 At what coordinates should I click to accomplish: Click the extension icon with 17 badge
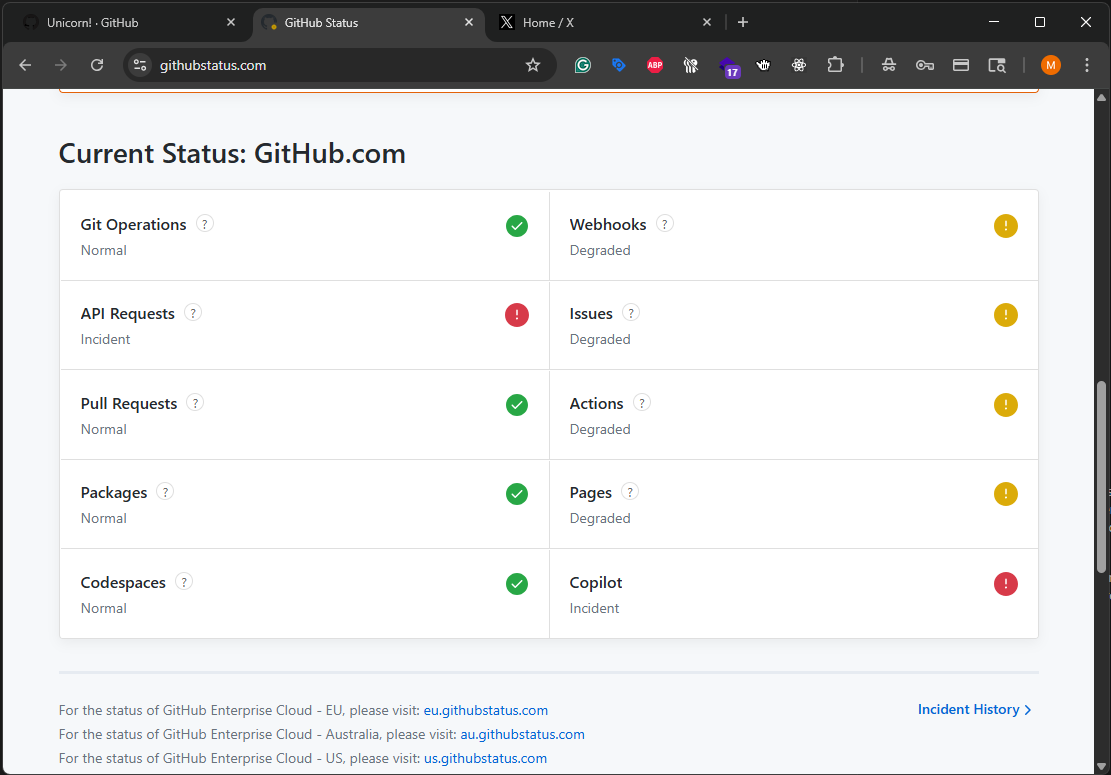pyautogui.click(x=728, y=67)
